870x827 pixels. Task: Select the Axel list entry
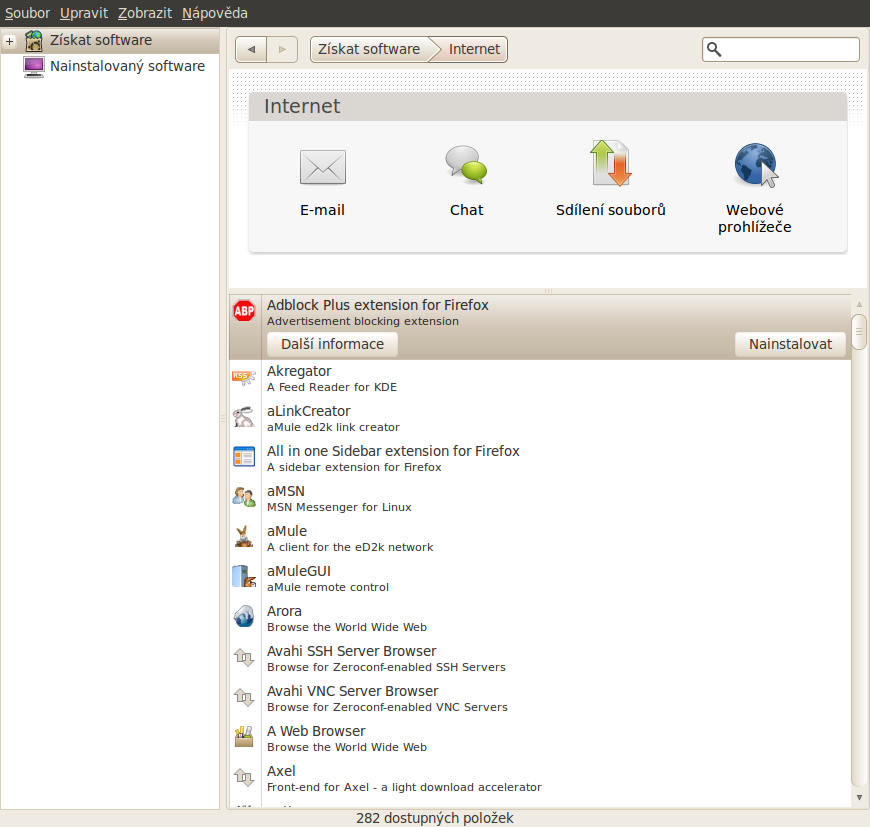click(x=540, y=778)
